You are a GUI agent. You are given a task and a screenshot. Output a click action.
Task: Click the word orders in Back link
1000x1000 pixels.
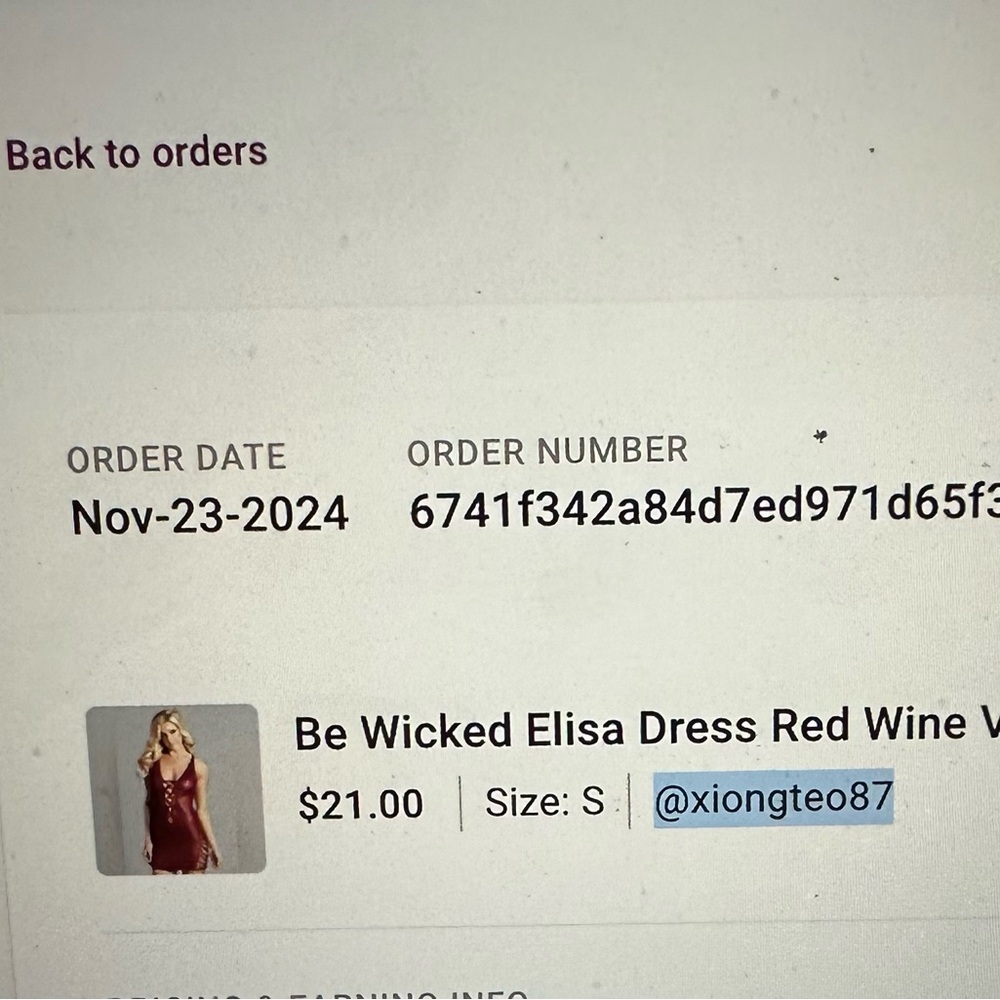pyautogui.click(x=210, y=152)
